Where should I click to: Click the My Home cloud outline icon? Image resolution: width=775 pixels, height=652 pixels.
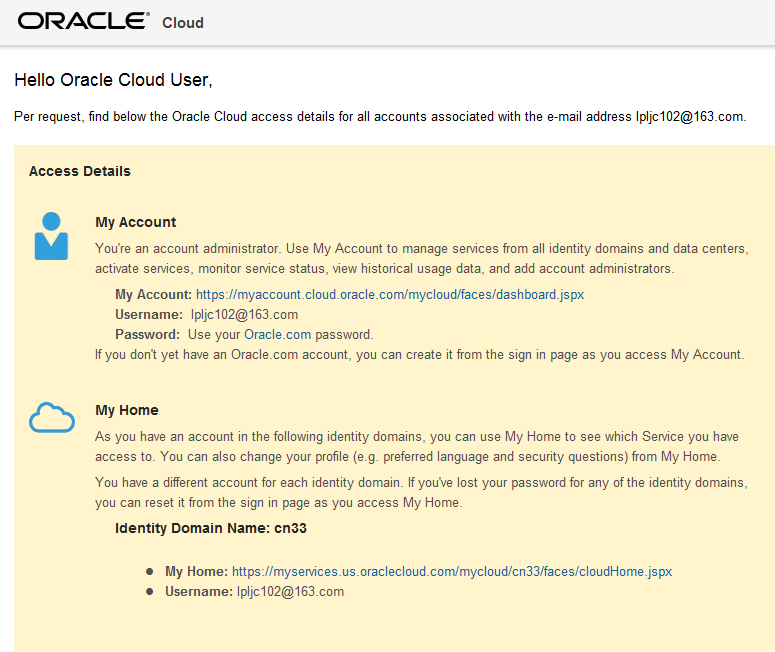click(51, 417)
